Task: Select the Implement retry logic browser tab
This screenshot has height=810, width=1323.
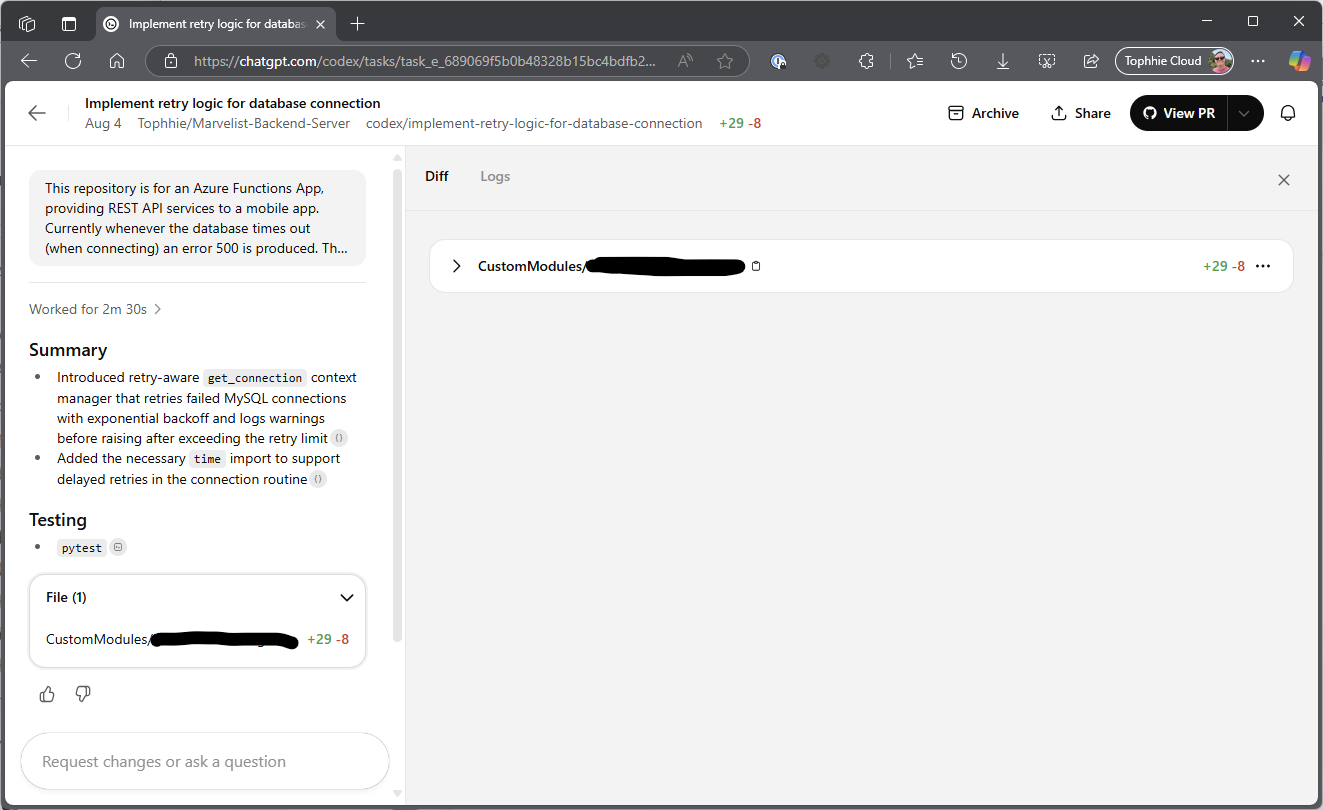Action: click(216, 23)
